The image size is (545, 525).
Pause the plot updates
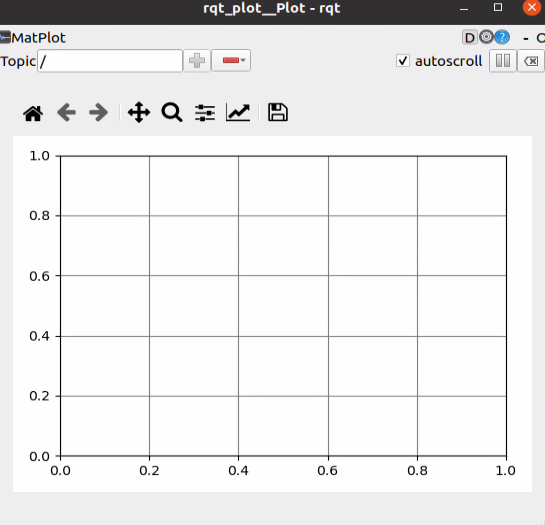[503, 61]
